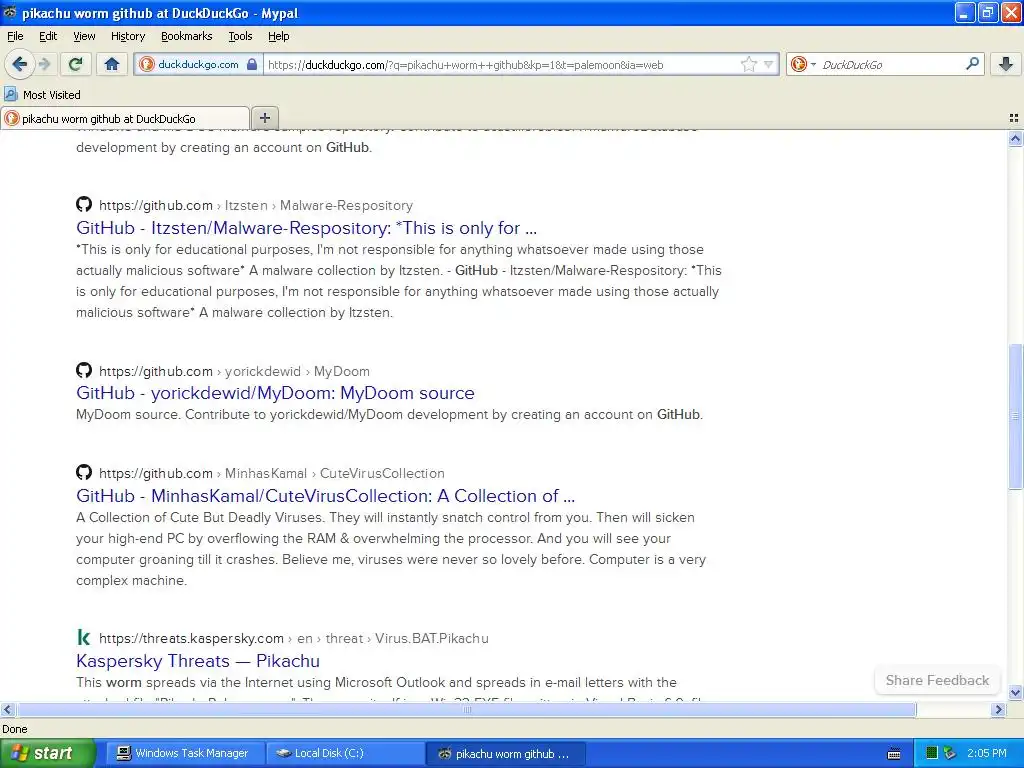The width and height of the screenshot is (1024, 768).
Task: Reload the page with the refresh icon
Action: coord(76,64)
